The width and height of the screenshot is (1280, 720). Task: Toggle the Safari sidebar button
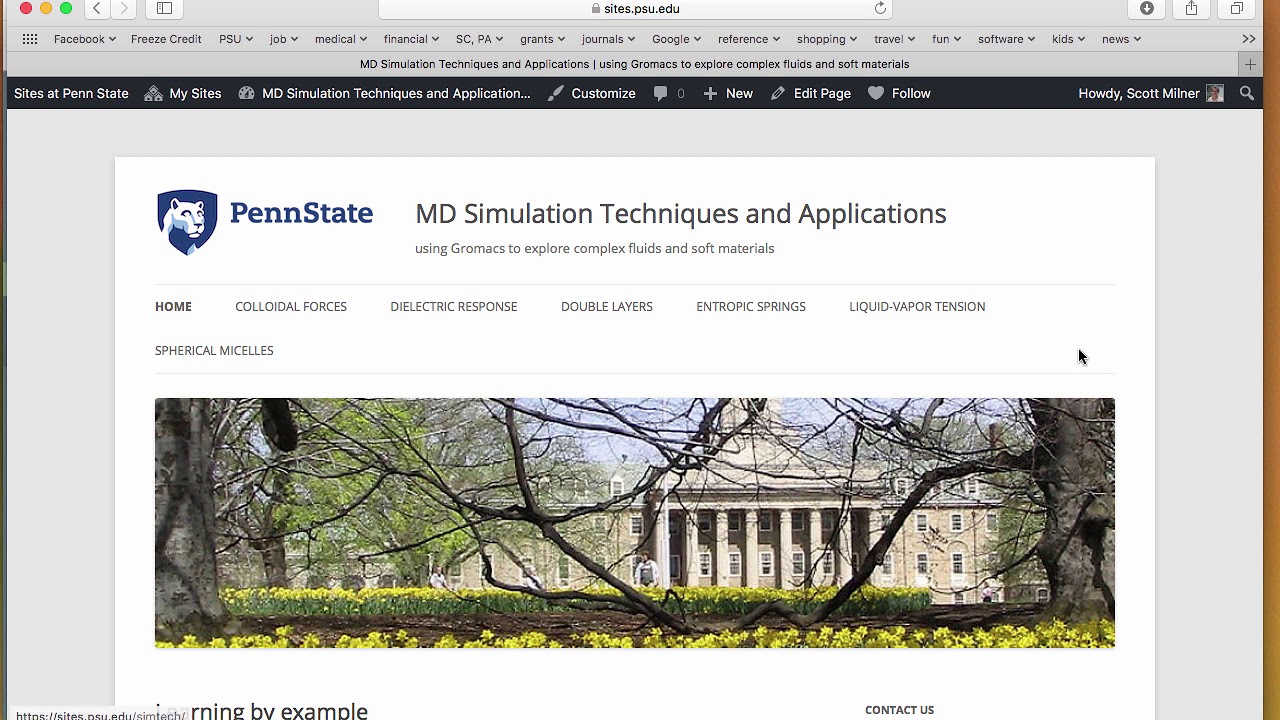pos(165,9)
